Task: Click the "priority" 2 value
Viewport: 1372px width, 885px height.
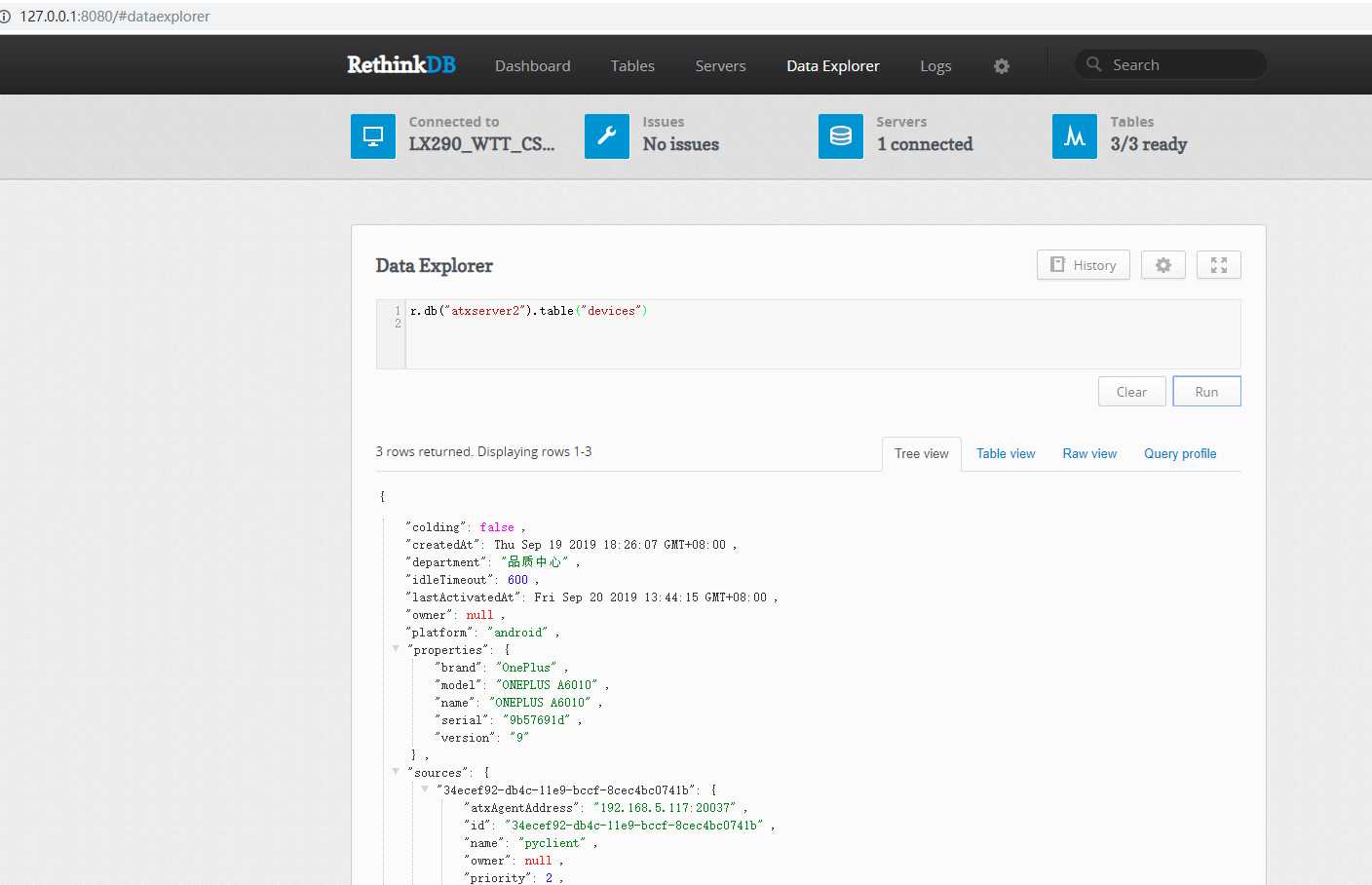Action: pyautogui.click(x=549, y=878)
